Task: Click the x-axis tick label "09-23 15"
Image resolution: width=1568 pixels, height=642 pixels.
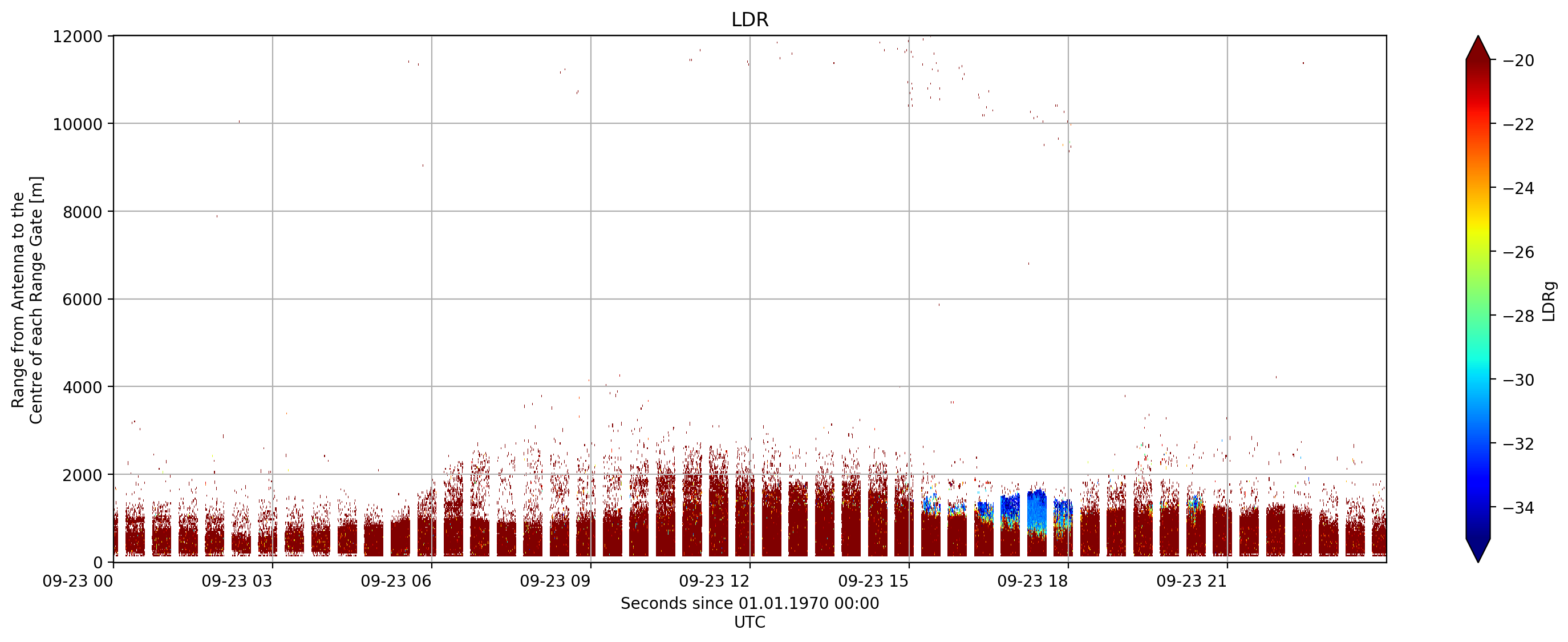Action: tap(873, 581)
